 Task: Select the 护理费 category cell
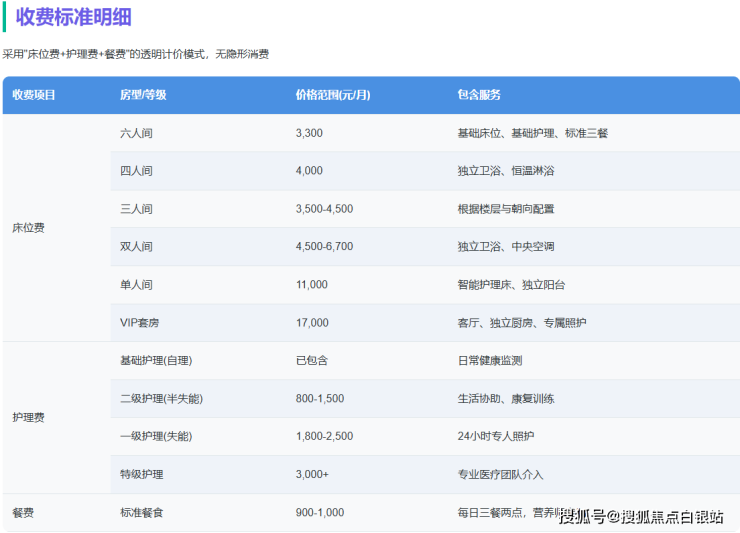pyautogui.click(x=28, y=417)
